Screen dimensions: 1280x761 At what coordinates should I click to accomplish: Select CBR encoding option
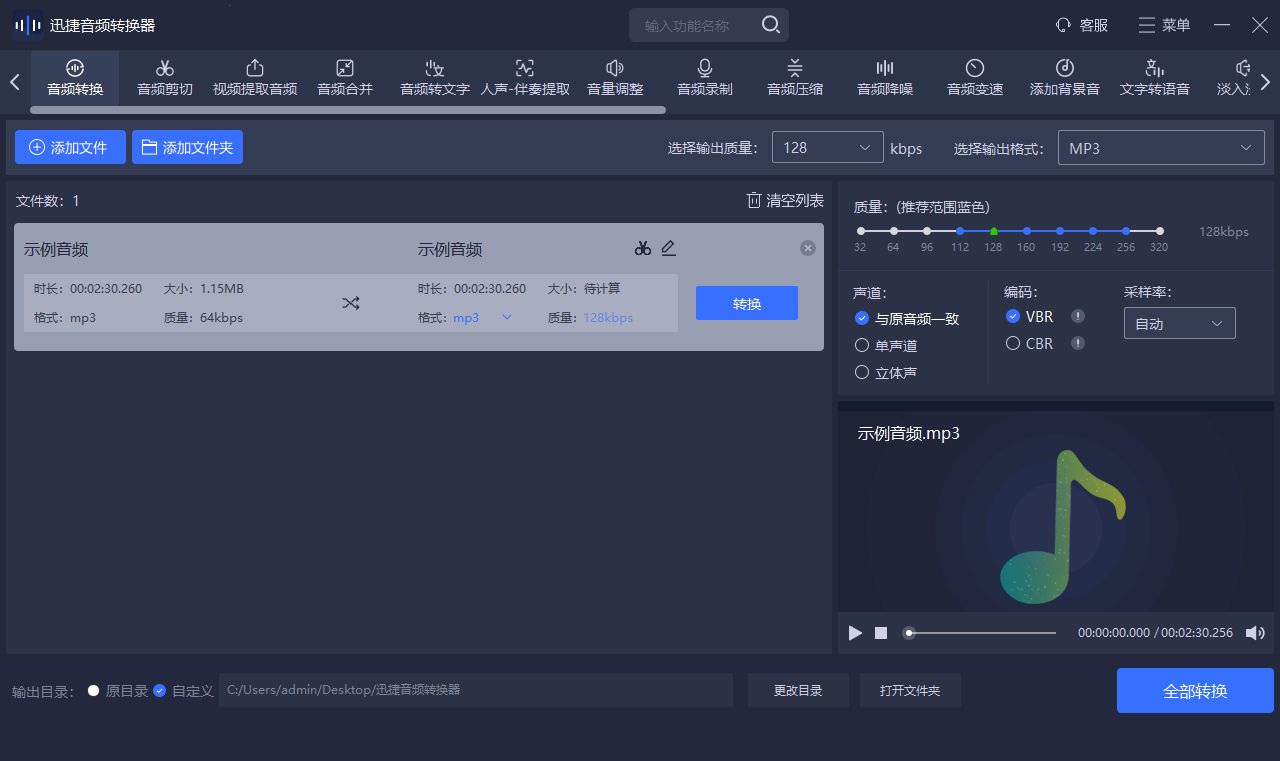click(1030, 343)
